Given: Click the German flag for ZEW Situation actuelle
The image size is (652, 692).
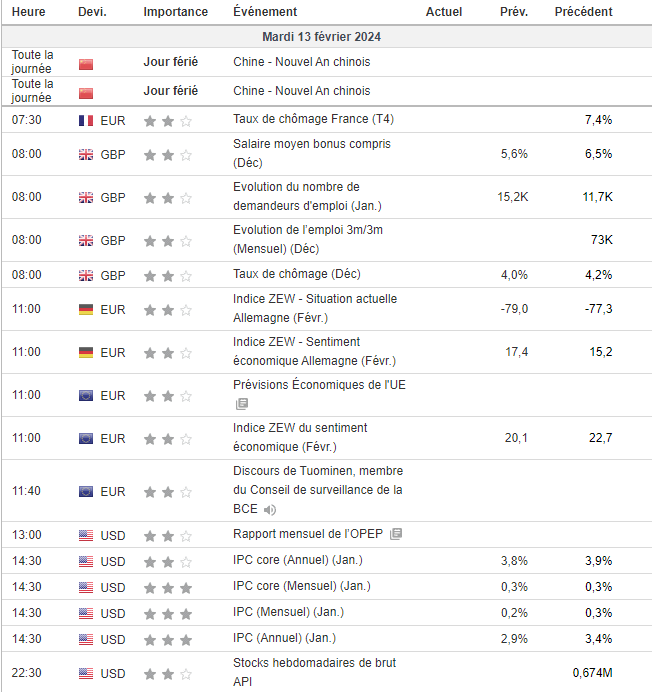Looking at the screenshot, I should point(86,309).
